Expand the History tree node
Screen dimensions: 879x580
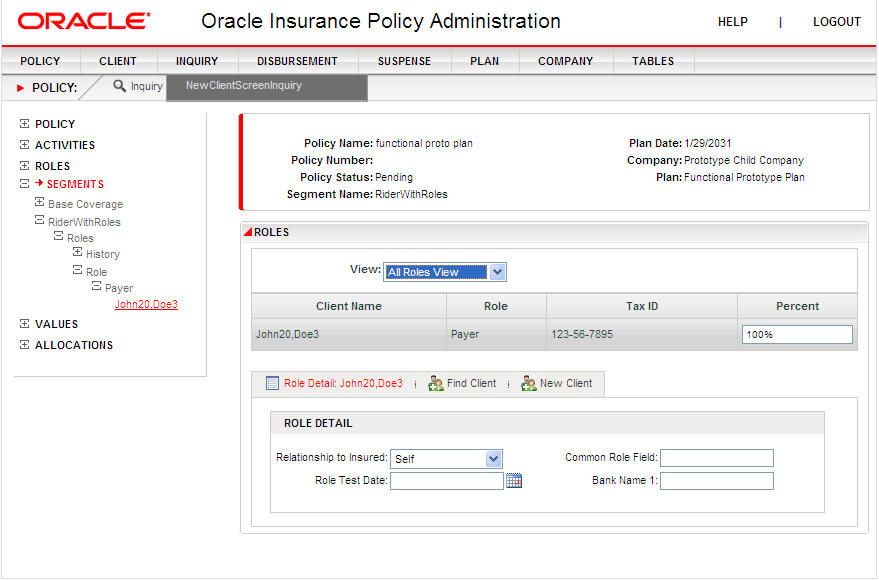click(77, 252)
